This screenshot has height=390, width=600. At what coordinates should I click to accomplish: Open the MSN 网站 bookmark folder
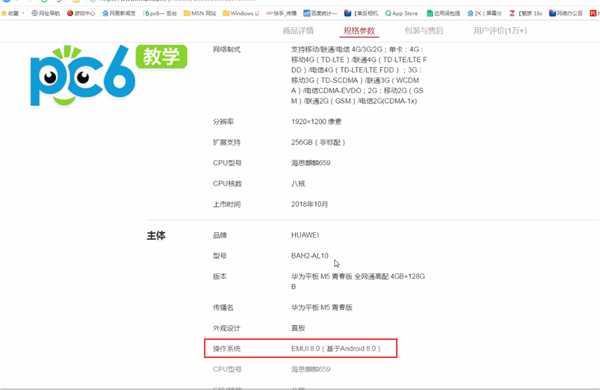click(x=200, y=13)
